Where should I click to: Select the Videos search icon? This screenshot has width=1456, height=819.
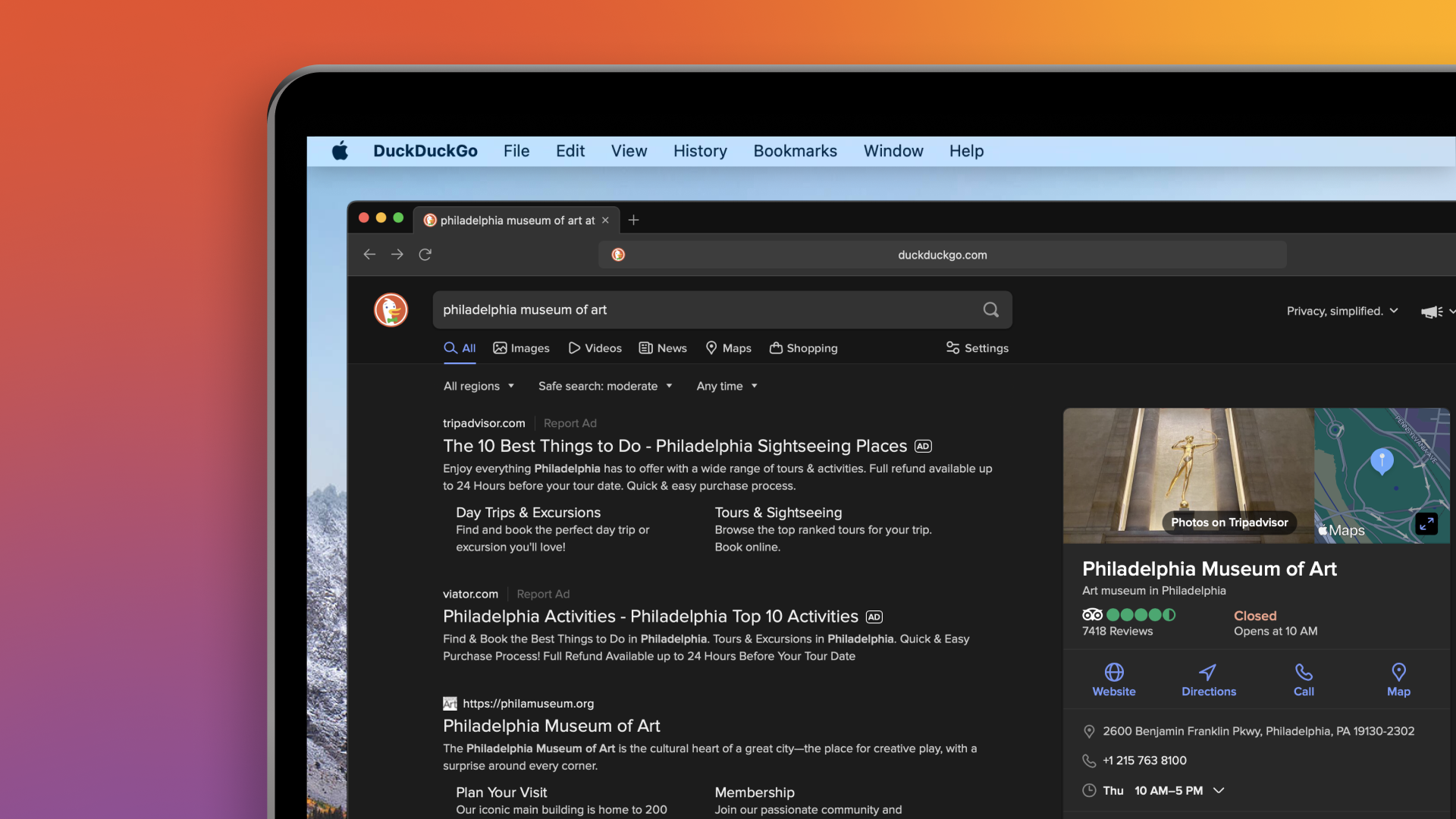574,348
